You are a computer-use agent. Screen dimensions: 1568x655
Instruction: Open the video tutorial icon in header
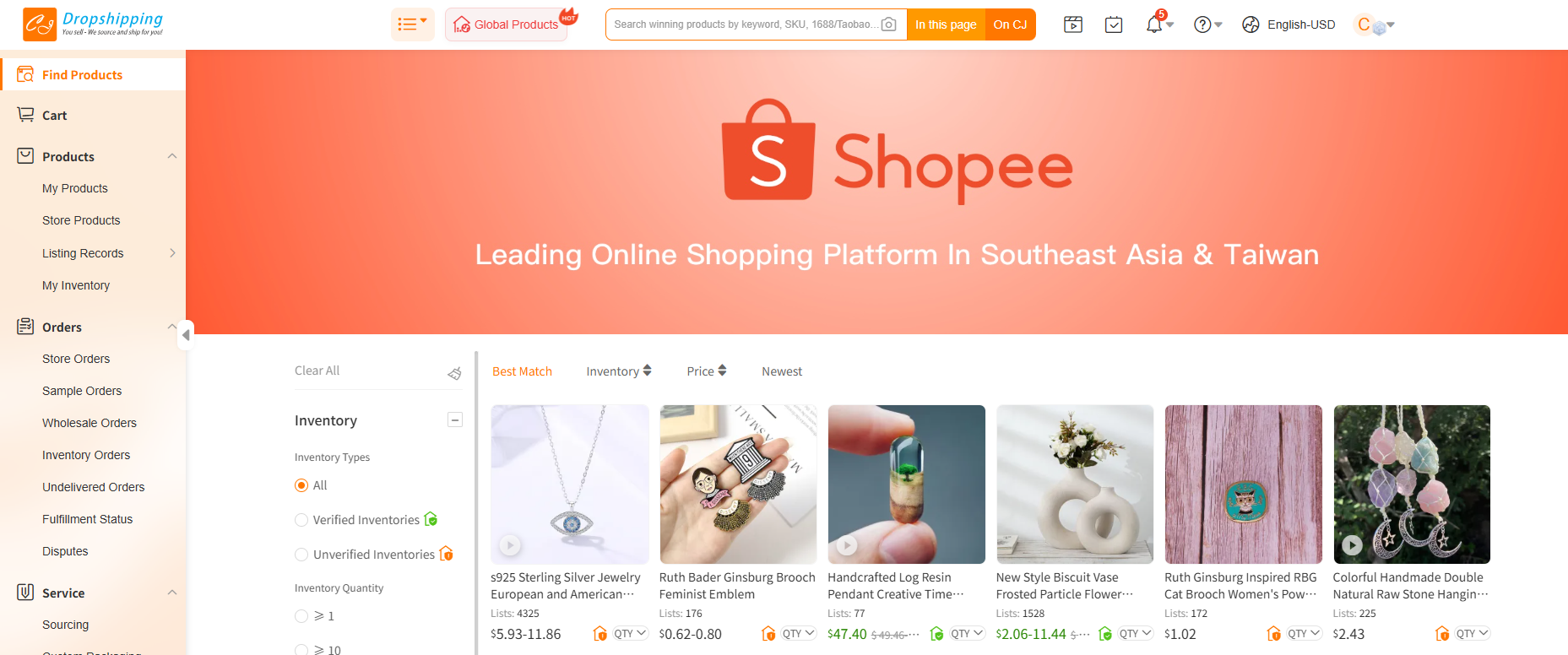click(x=1073, y=24)
